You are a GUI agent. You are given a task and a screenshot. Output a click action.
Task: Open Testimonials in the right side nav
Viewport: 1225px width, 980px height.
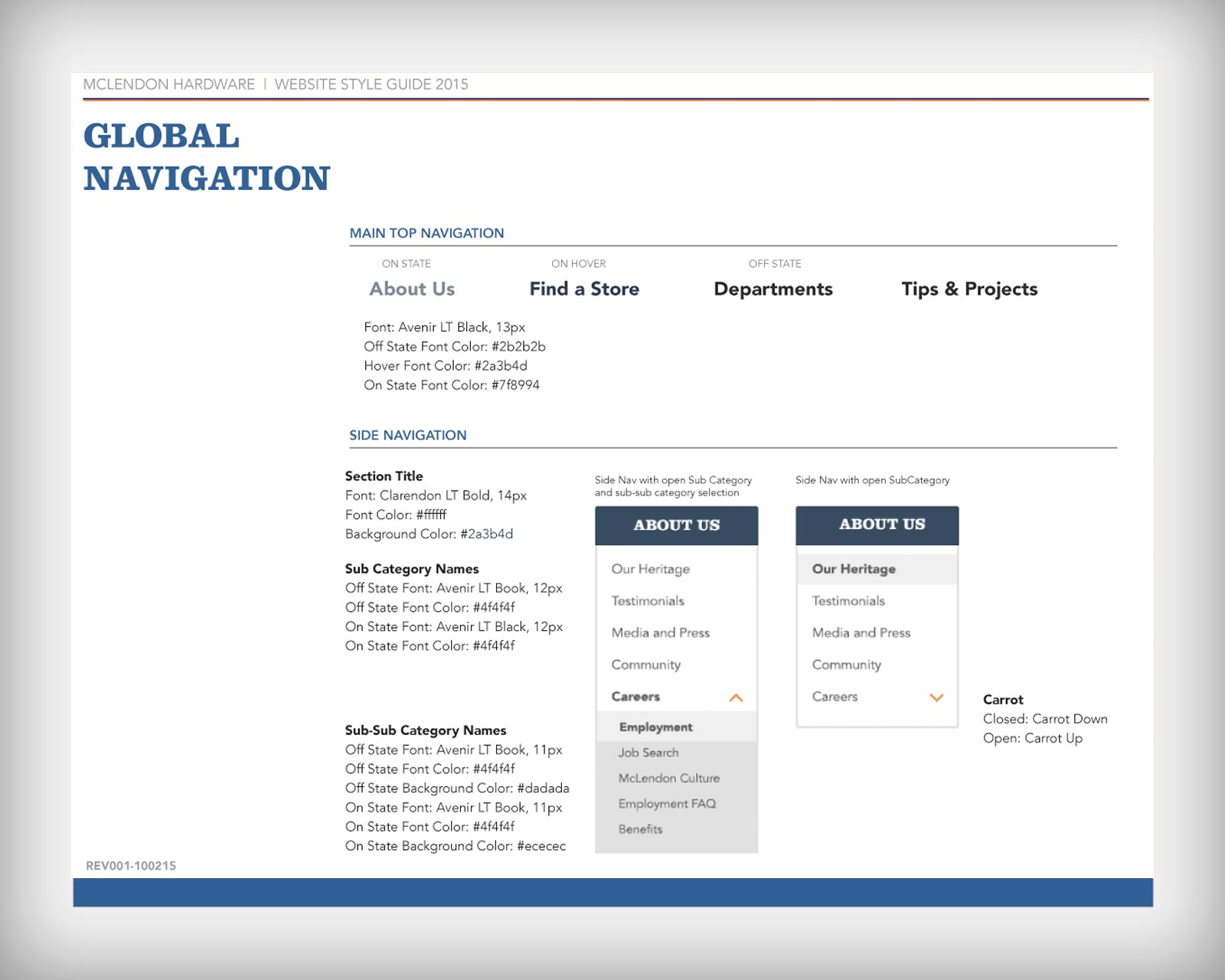[848, 601]
